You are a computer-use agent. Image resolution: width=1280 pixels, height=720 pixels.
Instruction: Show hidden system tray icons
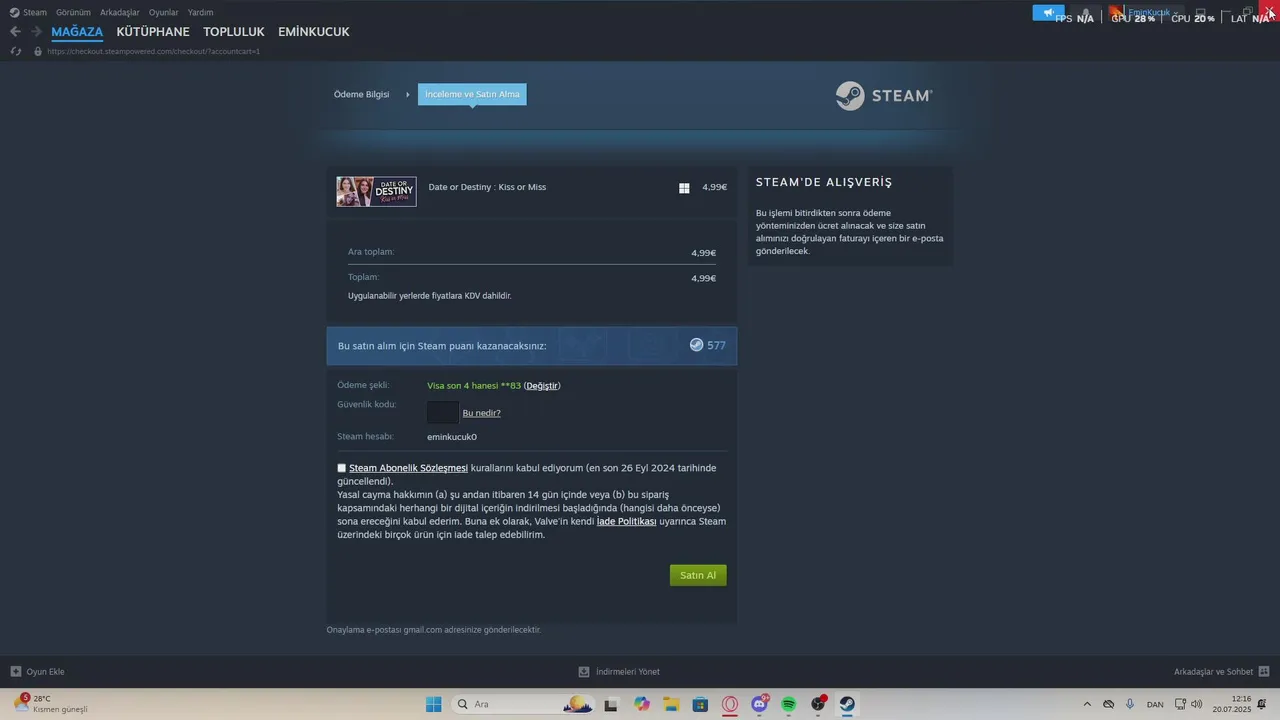pos(1087,704)
